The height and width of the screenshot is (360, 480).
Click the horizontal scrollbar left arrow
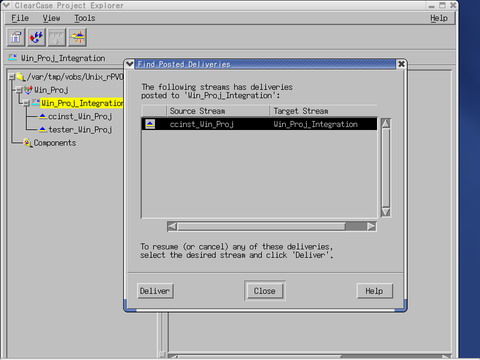172,226
